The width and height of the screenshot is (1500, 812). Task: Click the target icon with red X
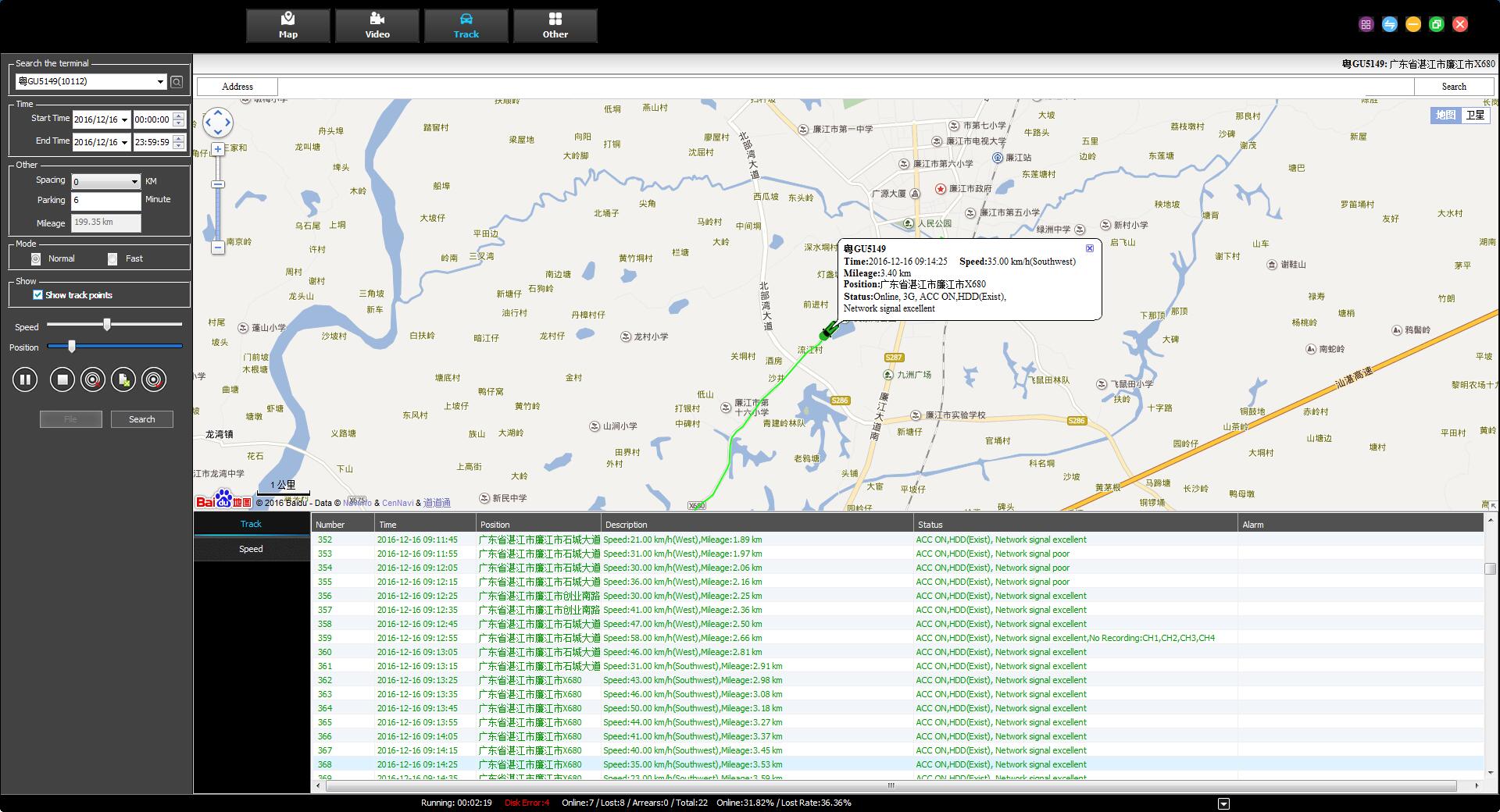pos(92,380)
